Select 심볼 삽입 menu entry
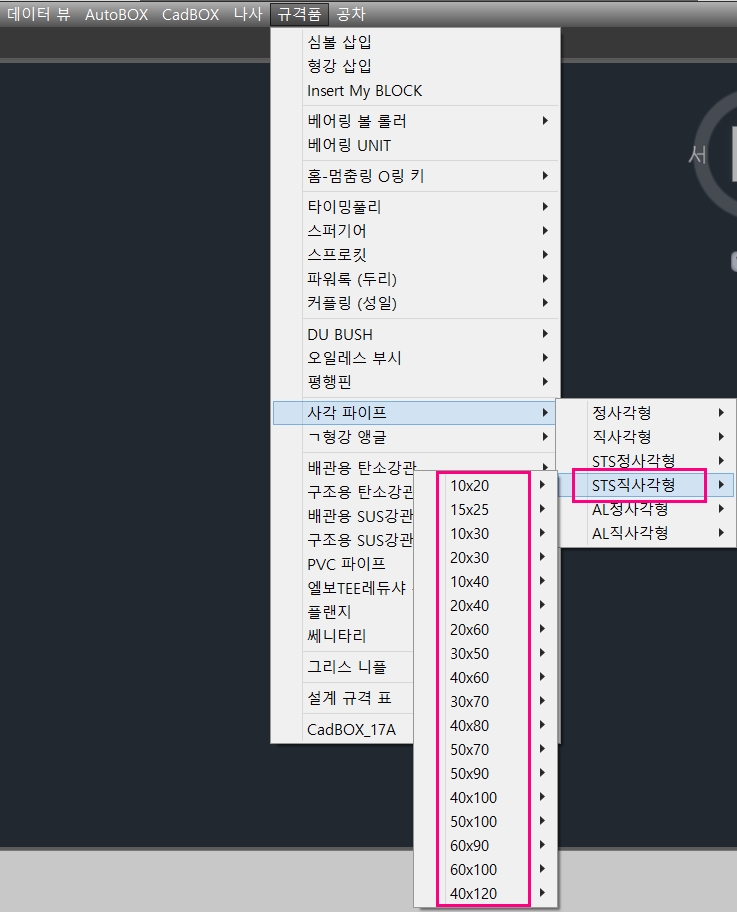 415,42
